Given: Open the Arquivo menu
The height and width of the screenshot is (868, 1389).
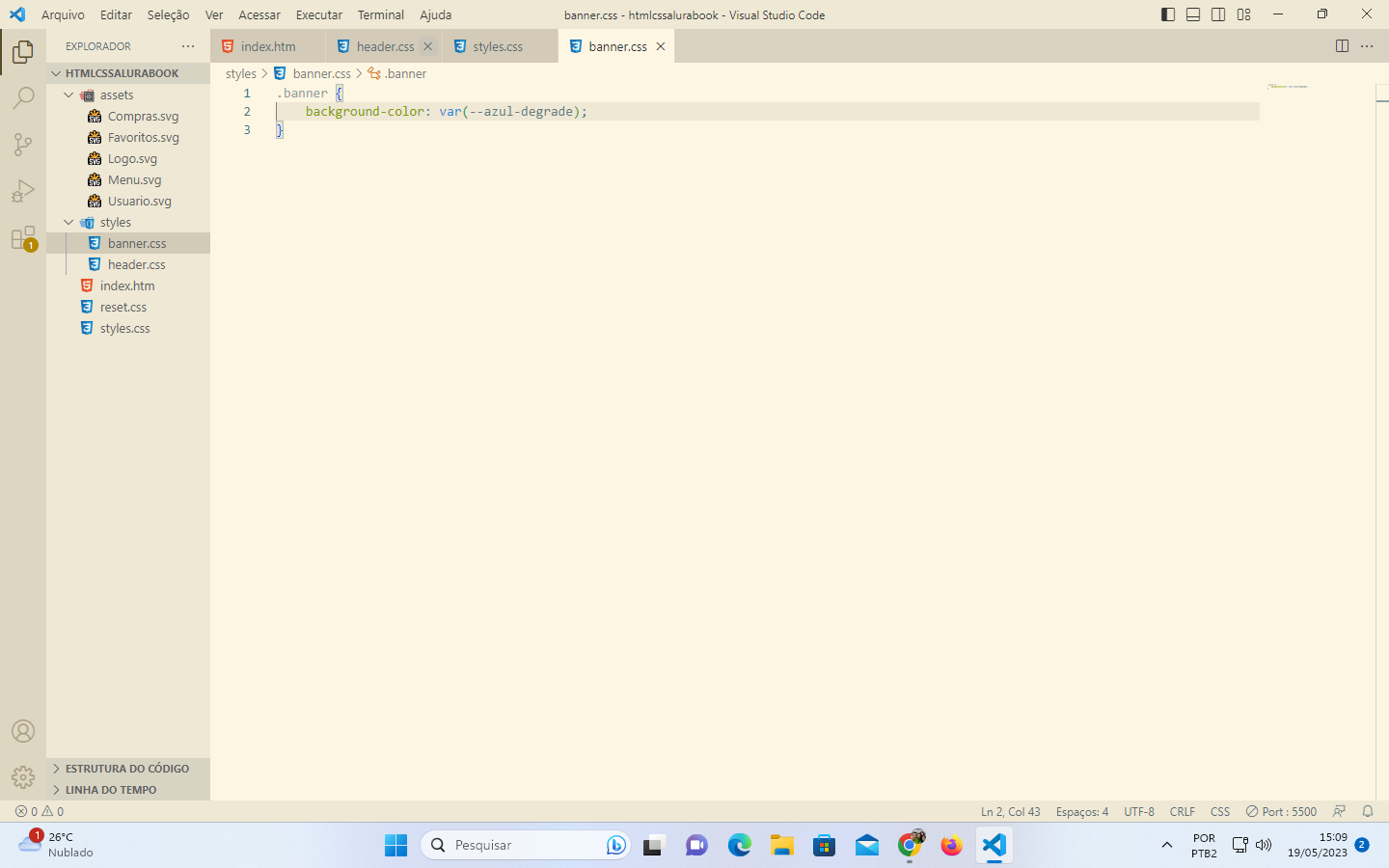Looking at the screenshot, I should [x=63, y=14].
